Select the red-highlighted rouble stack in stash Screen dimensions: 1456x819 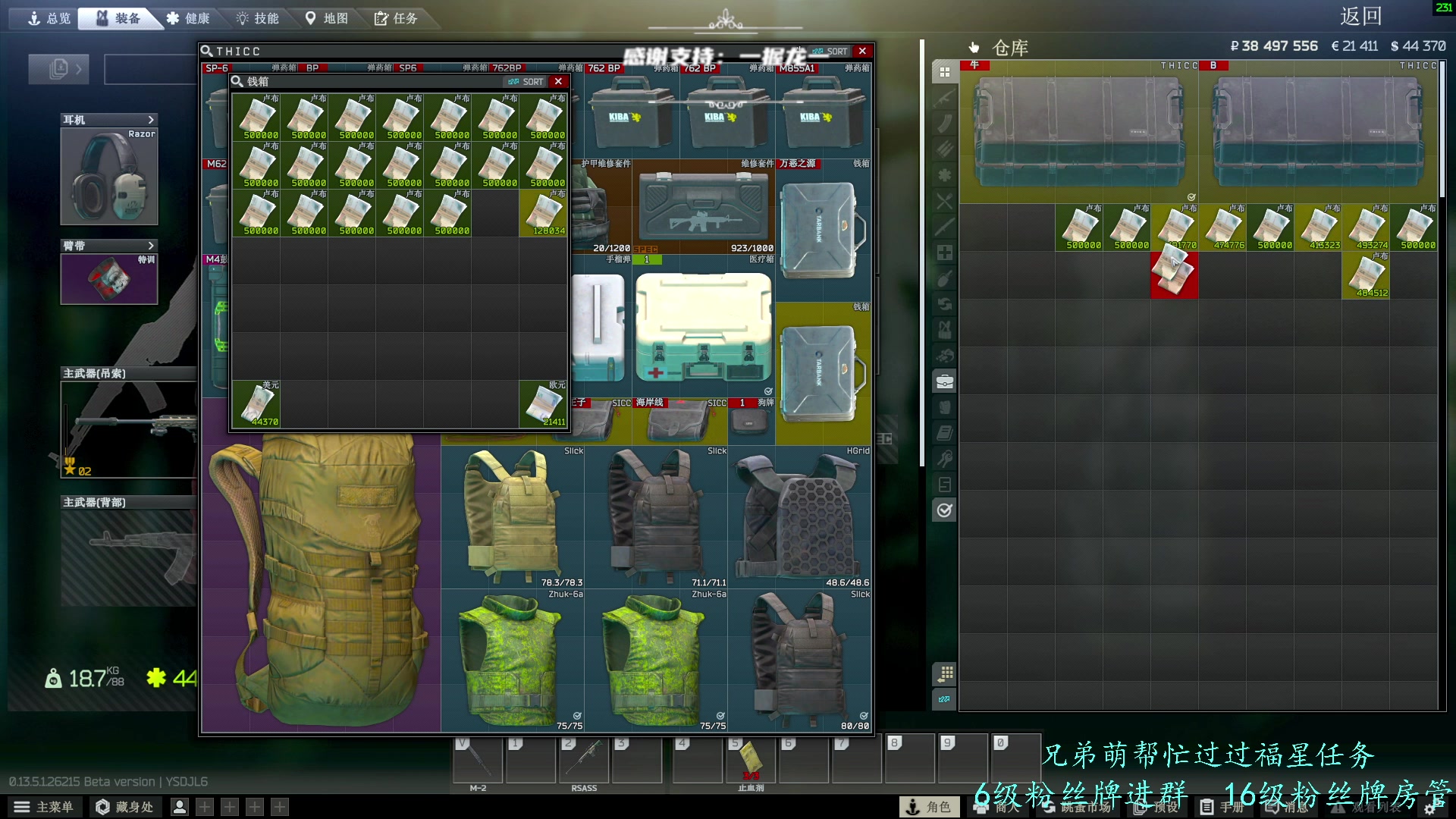tap(1174, 275)
